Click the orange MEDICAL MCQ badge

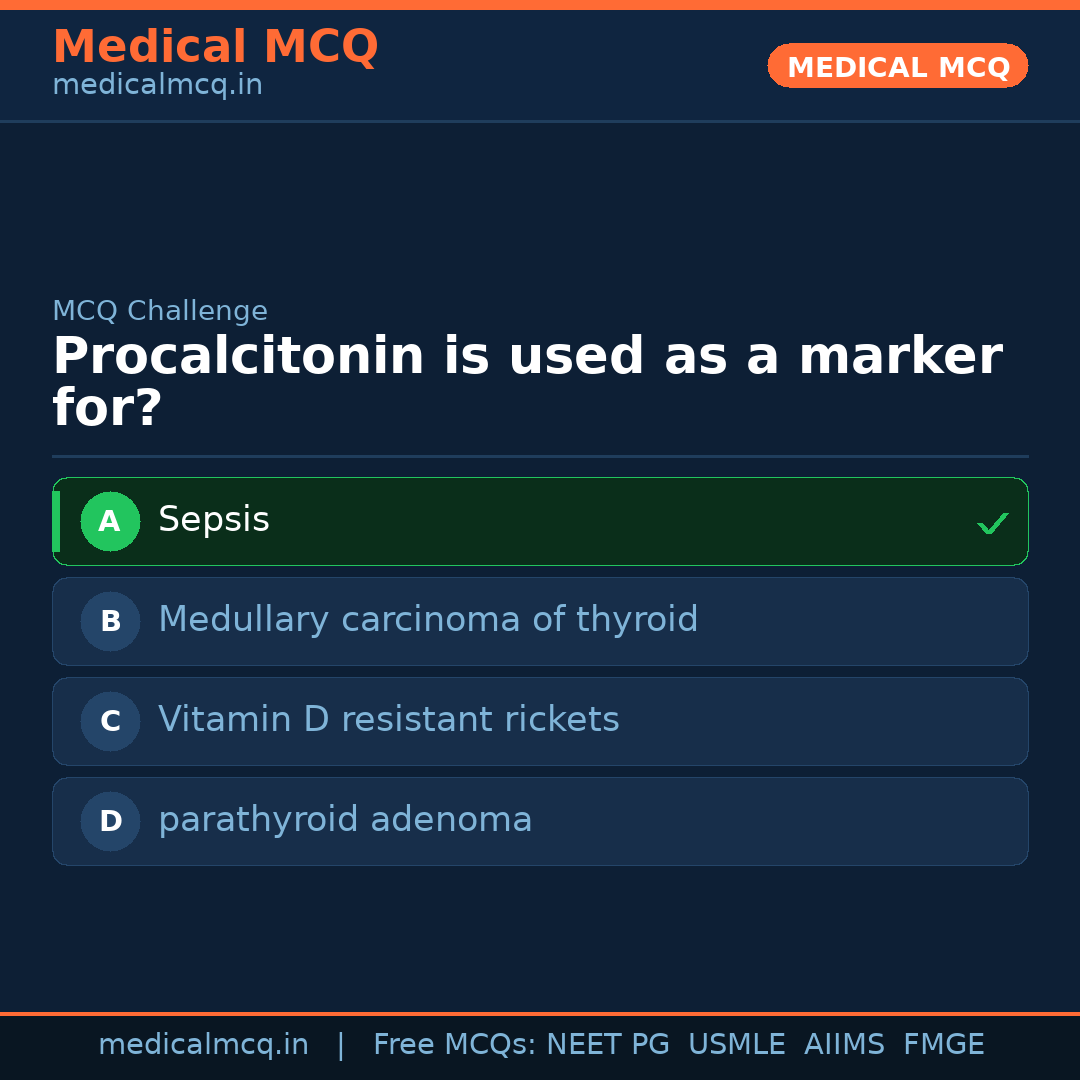898,66
